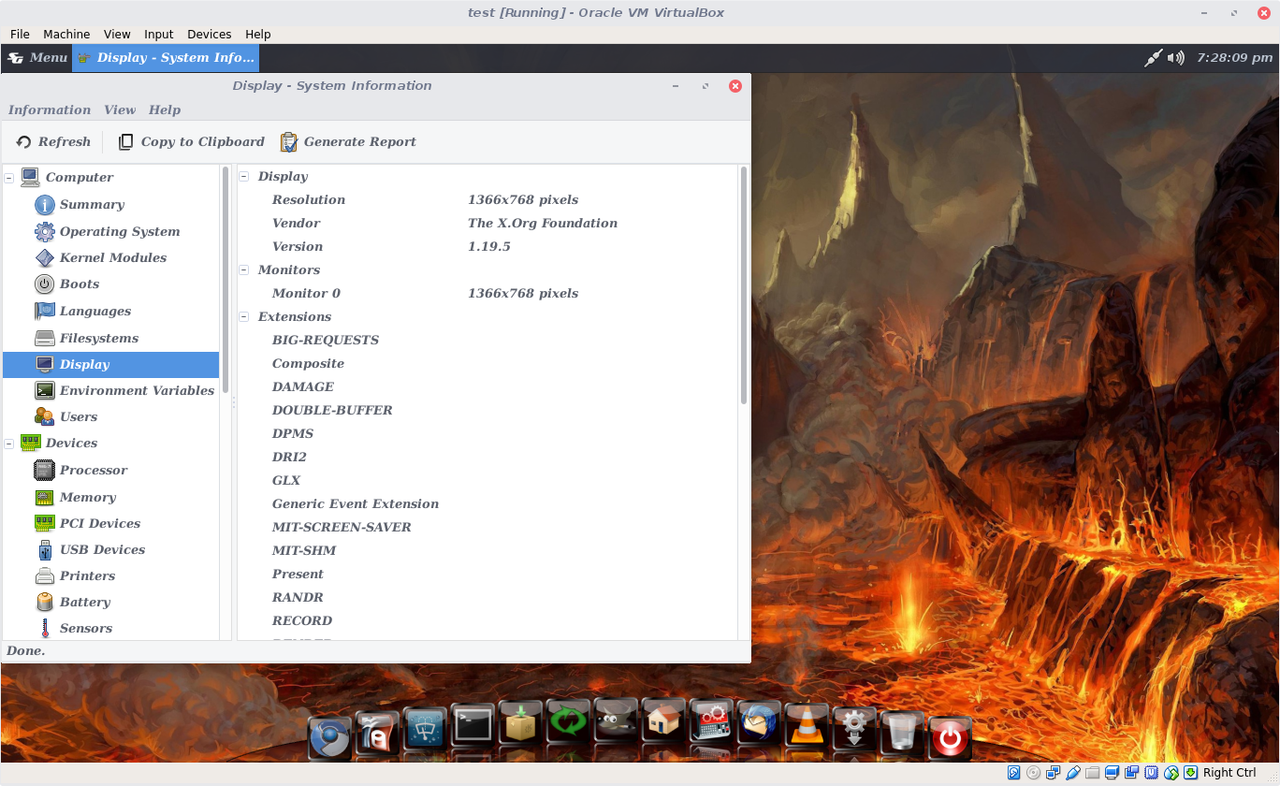Click the network connection tray icon
The image size is (1280, 786).
pyautogui.click(x=1153, y=58)
